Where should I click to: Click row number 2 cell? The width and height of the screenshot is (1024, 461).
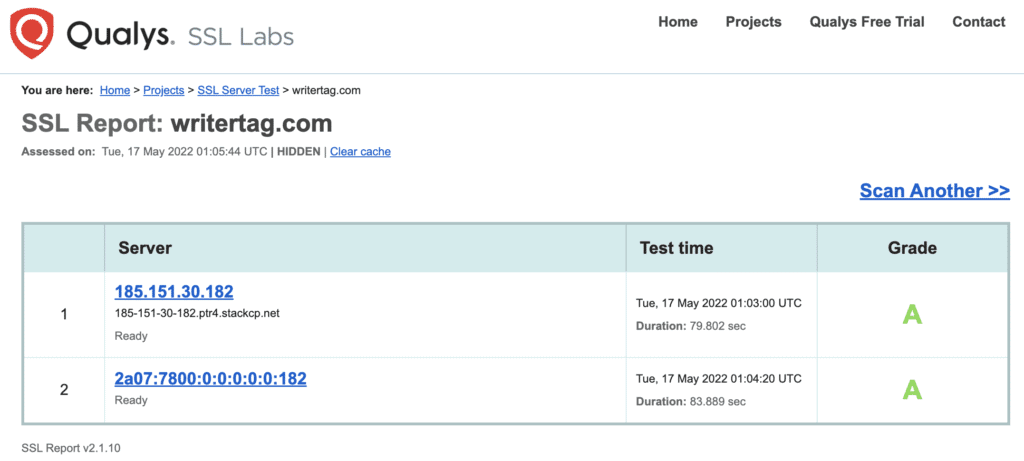tap(63, 390)
